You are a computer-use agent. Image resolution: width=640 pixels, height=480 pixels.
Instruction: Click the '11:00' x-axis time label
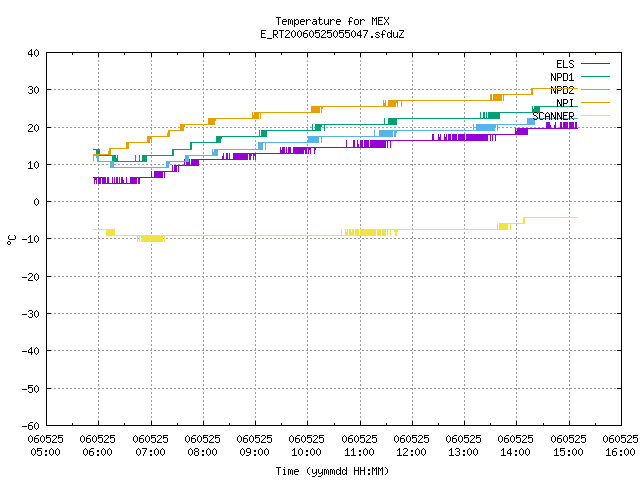(360, 452)
